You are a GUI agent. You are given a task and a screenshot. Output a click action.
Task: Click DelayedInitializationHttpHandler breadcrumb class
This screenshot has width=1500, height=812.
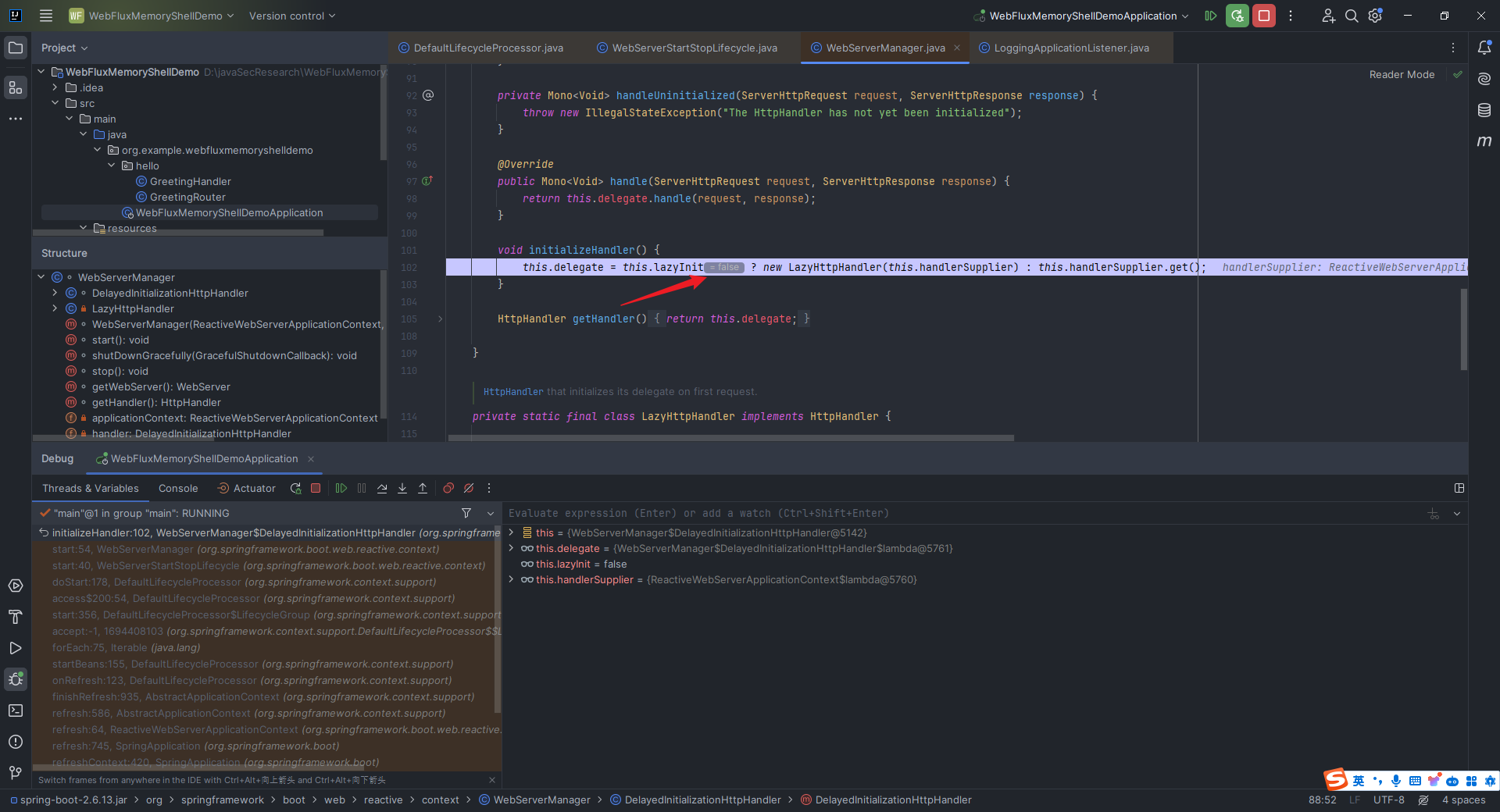tap(695, 800)
